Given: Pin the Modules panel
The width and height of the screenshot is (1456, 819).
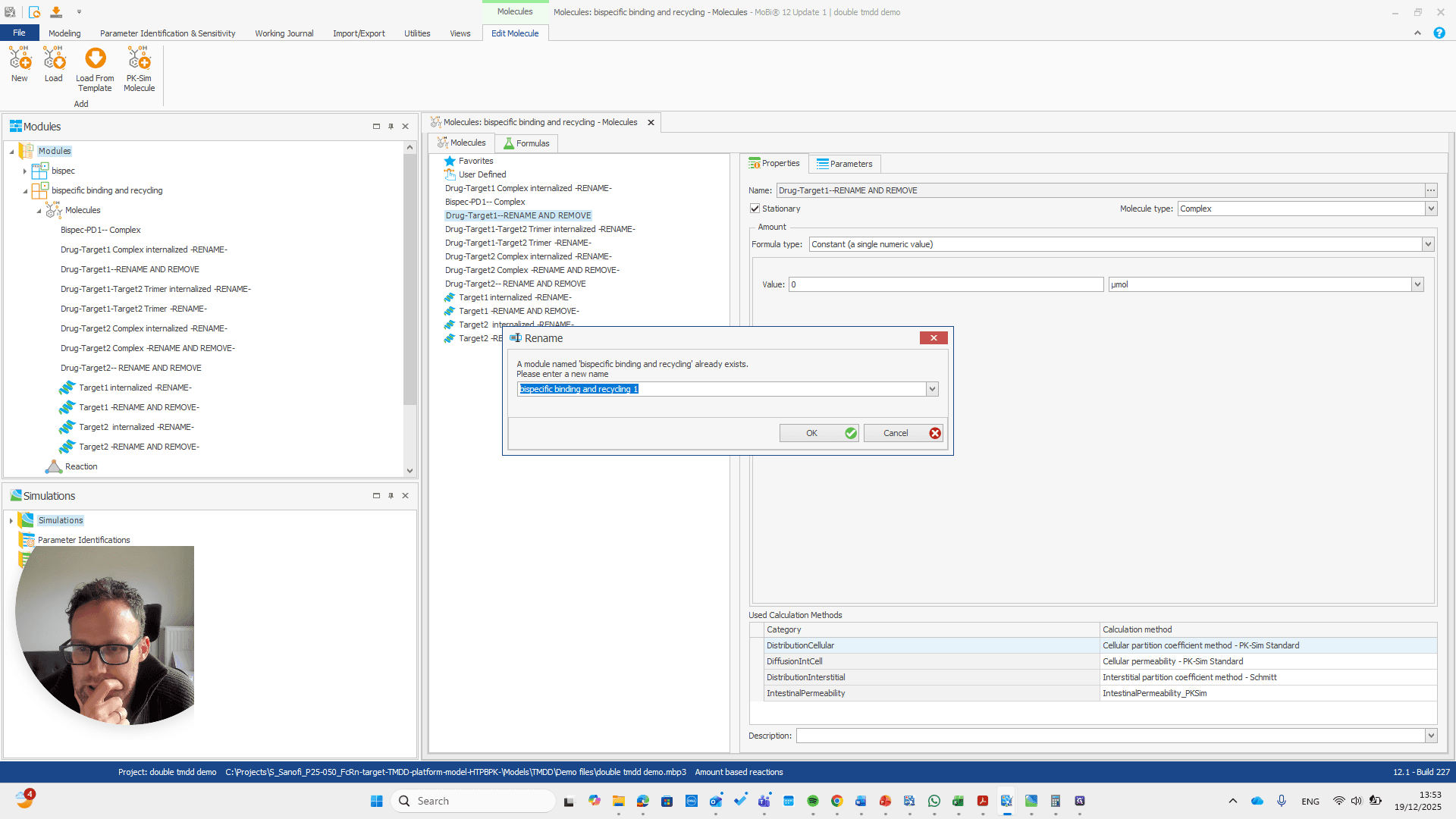Looking at the screenshot, I should 391,127.
